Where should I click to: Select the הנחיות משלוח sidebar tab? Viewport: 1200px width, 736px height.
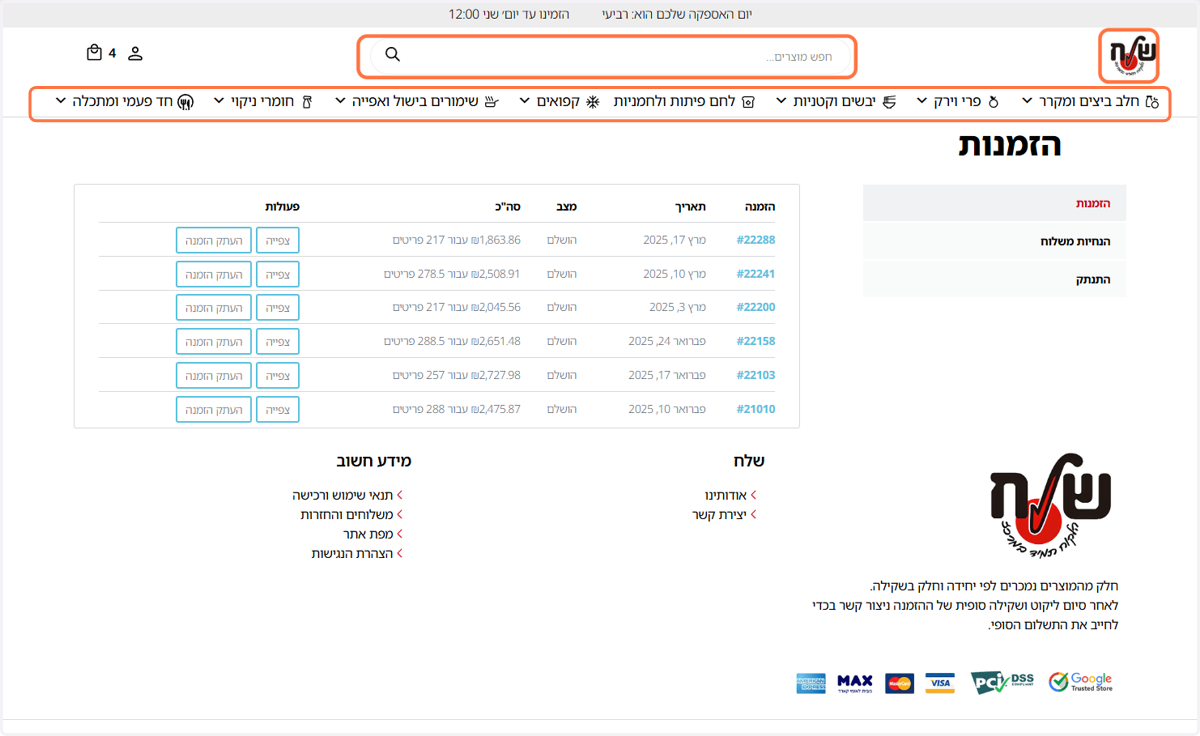coord(994,241)
